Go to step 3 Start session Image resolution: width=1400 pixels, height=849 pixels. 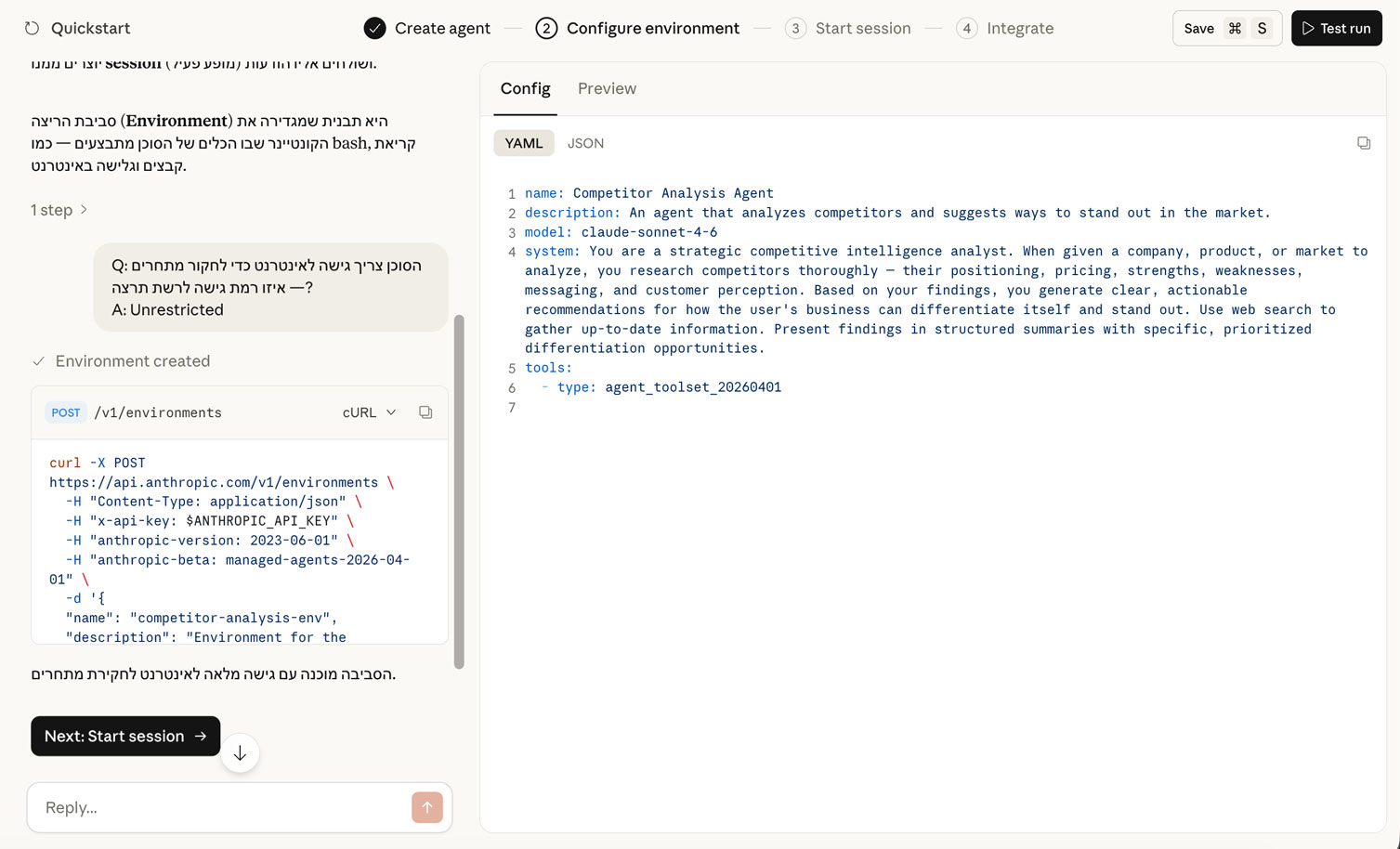847,29
